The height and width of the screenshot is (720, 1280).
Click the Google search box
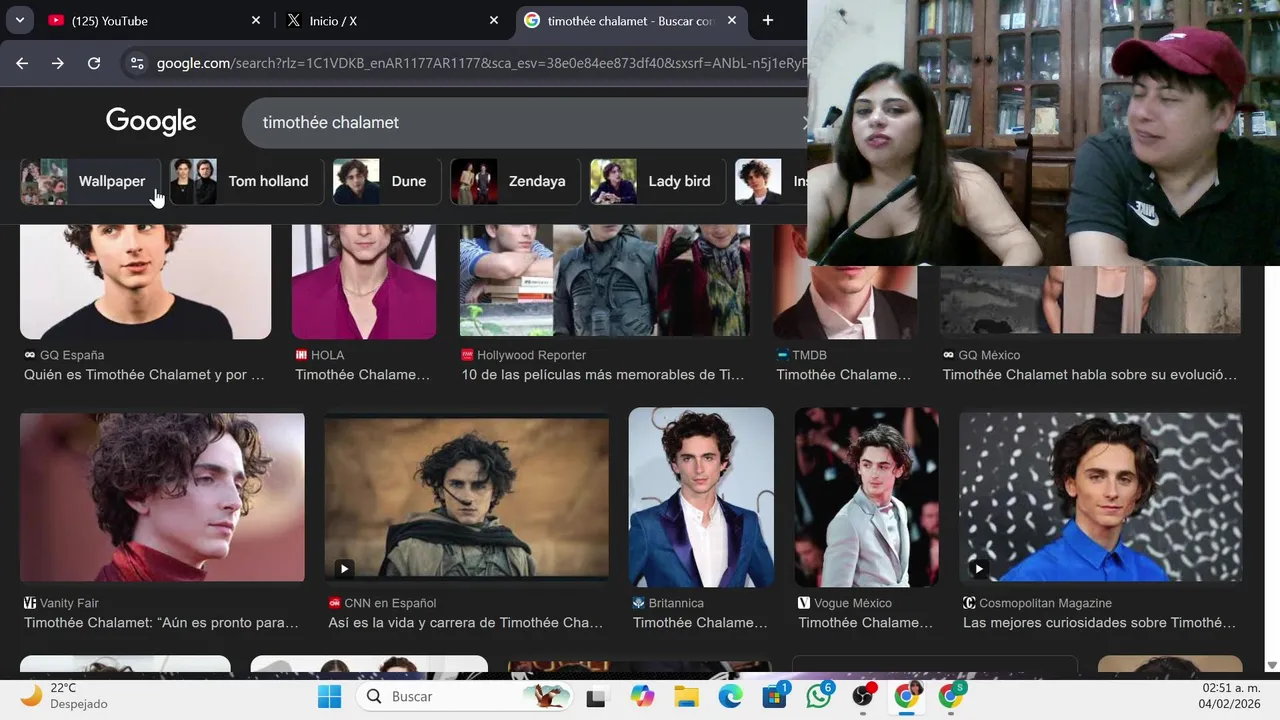[524, 122]
